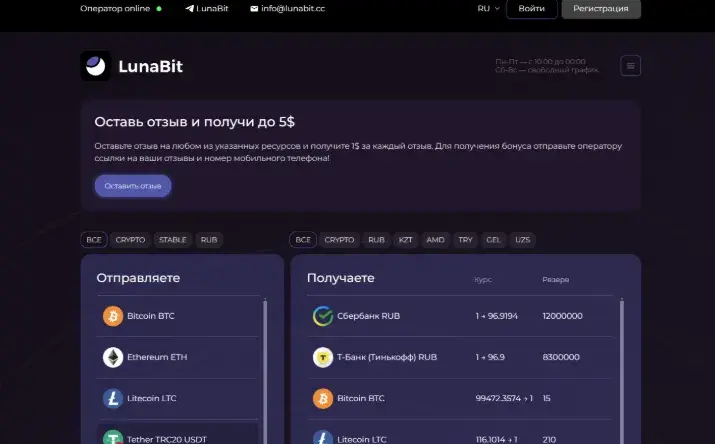Open the LunaBit Telegram link
The width and height of the screenshot is (715, 444).
pos(207,9)
